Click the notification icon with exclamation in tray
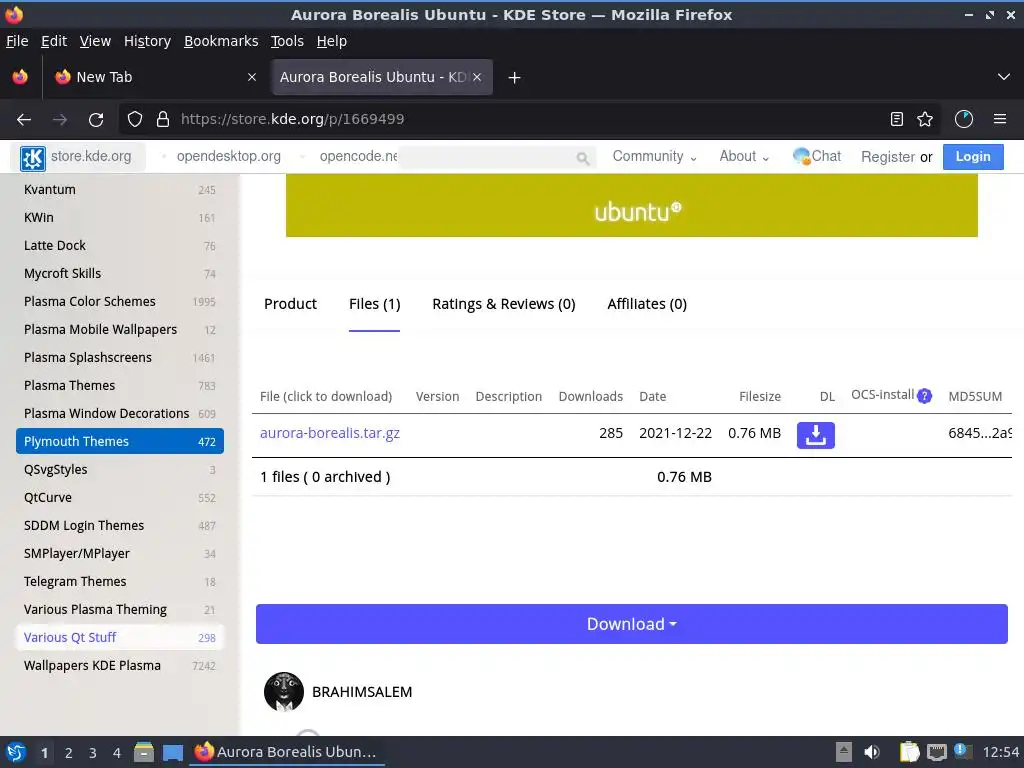The width and height of the screenshot is (1024, 768). coord(962,751)
